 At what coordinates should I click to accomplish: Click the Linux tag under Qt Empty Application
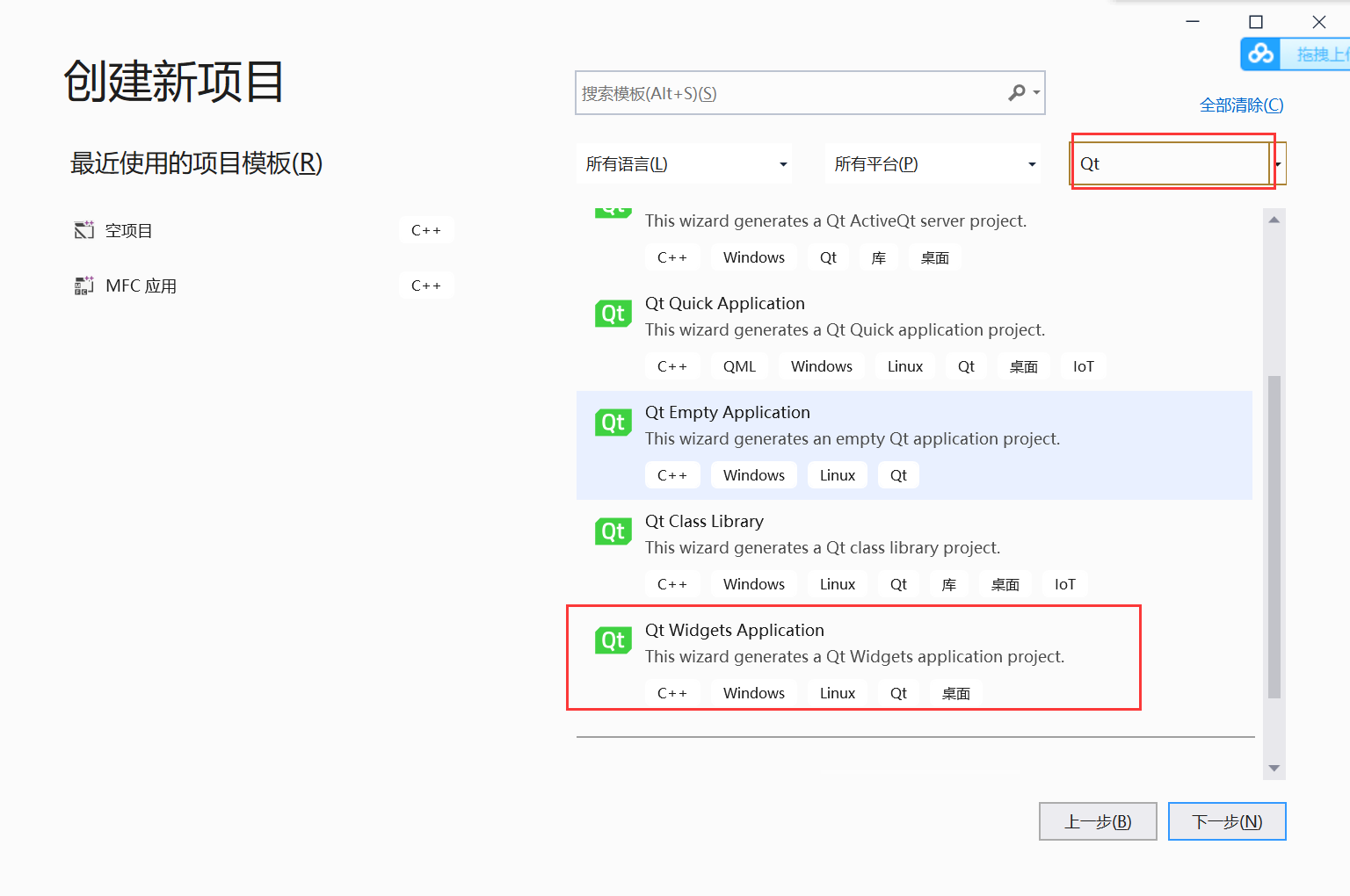click(837, 475)
